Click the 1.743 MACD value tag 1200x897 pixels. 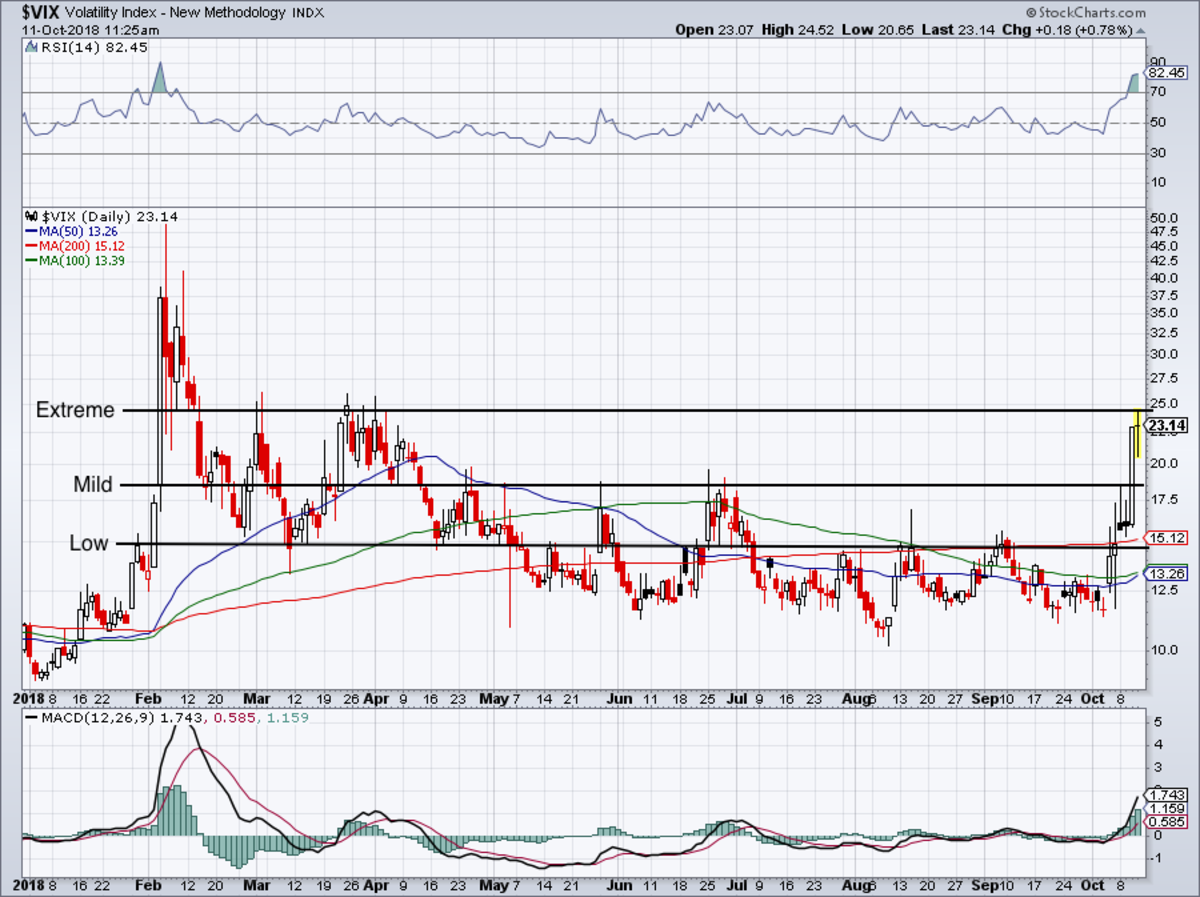click(1166, 793)
